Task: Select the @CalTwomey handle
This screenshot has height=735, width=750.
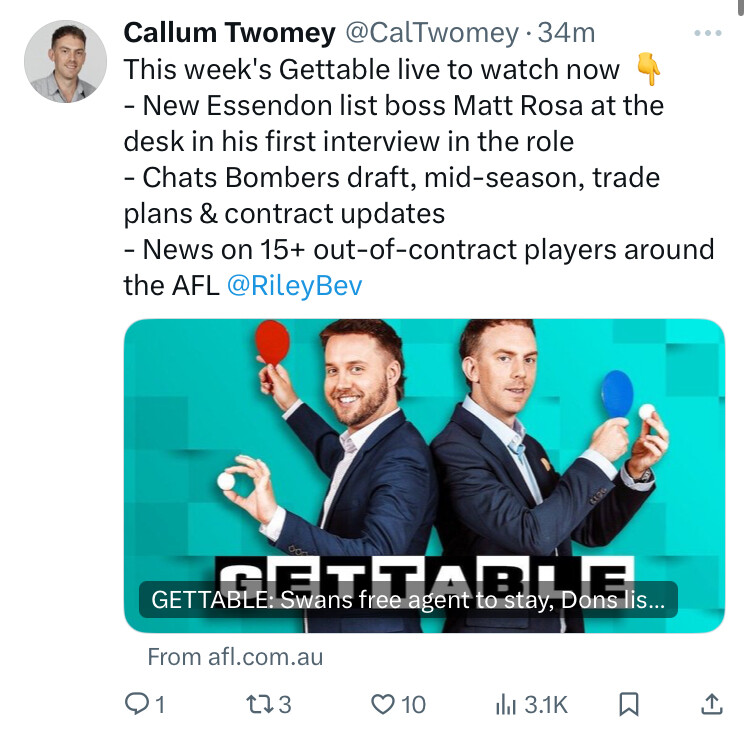Action: pos(432,33)
